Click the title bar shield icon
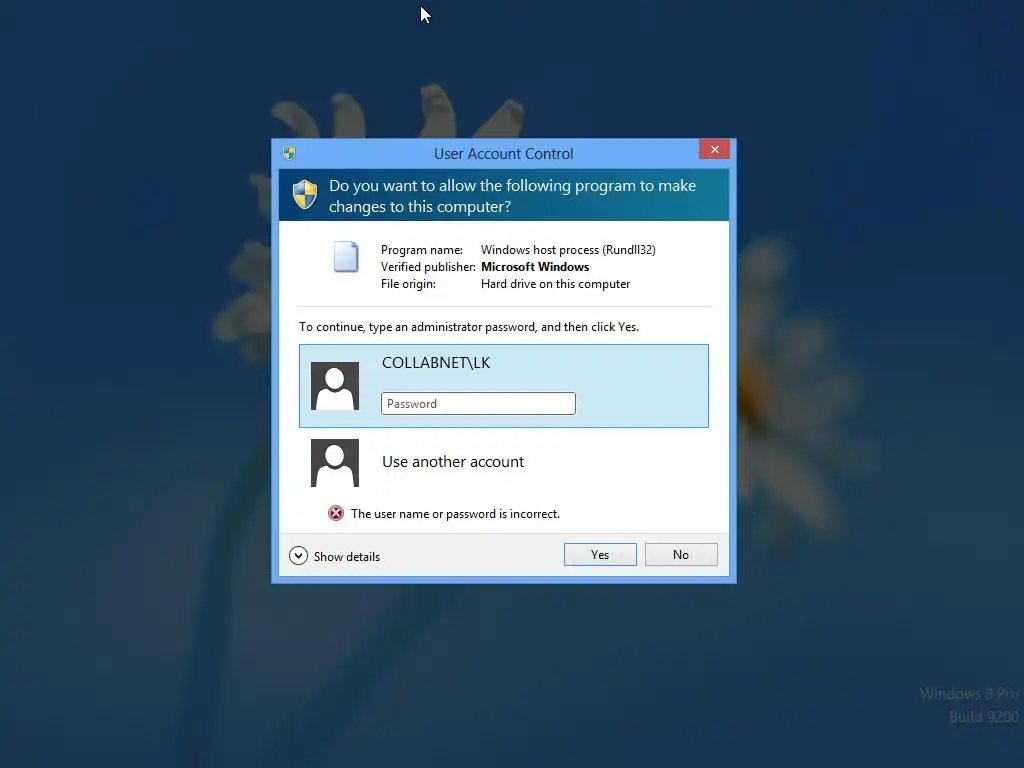The image size is (1024, 768). click(x=289, y=153)
